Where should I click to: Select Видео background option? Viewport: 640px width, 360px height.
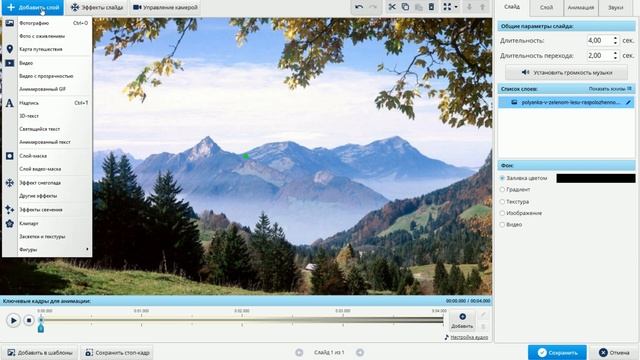pyautogui.click(x=502, y=224)
